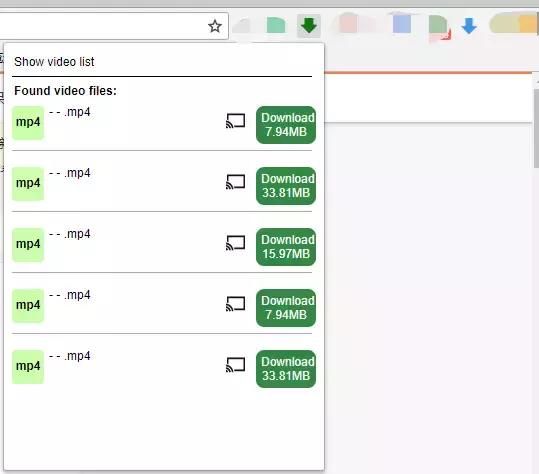Image resolution: width=539 pixels, height=474 pixels.
Task: Cast the last 33.81MB mp4 video
Action: coord(235,365)
